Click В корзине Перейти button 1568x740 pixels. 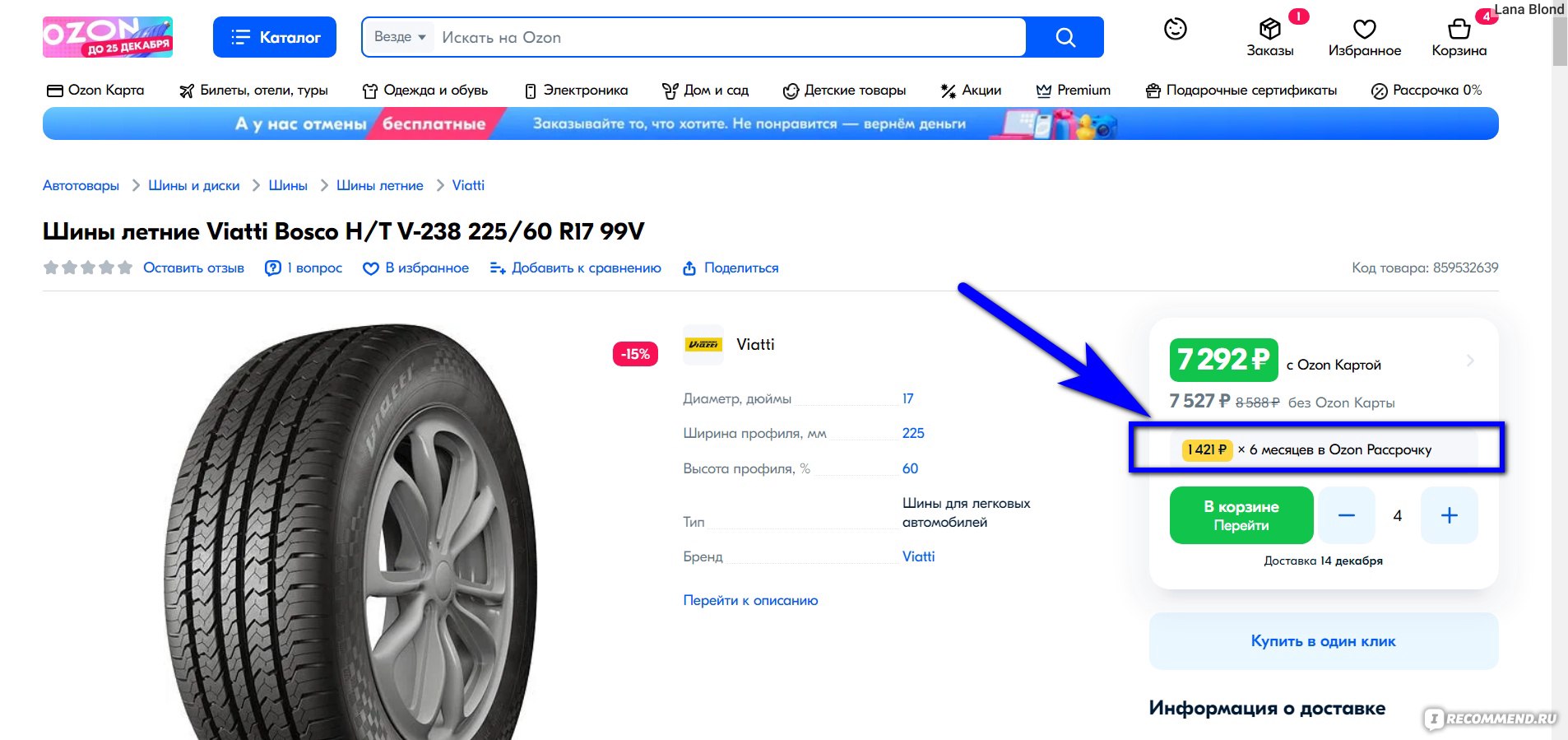1241,516
